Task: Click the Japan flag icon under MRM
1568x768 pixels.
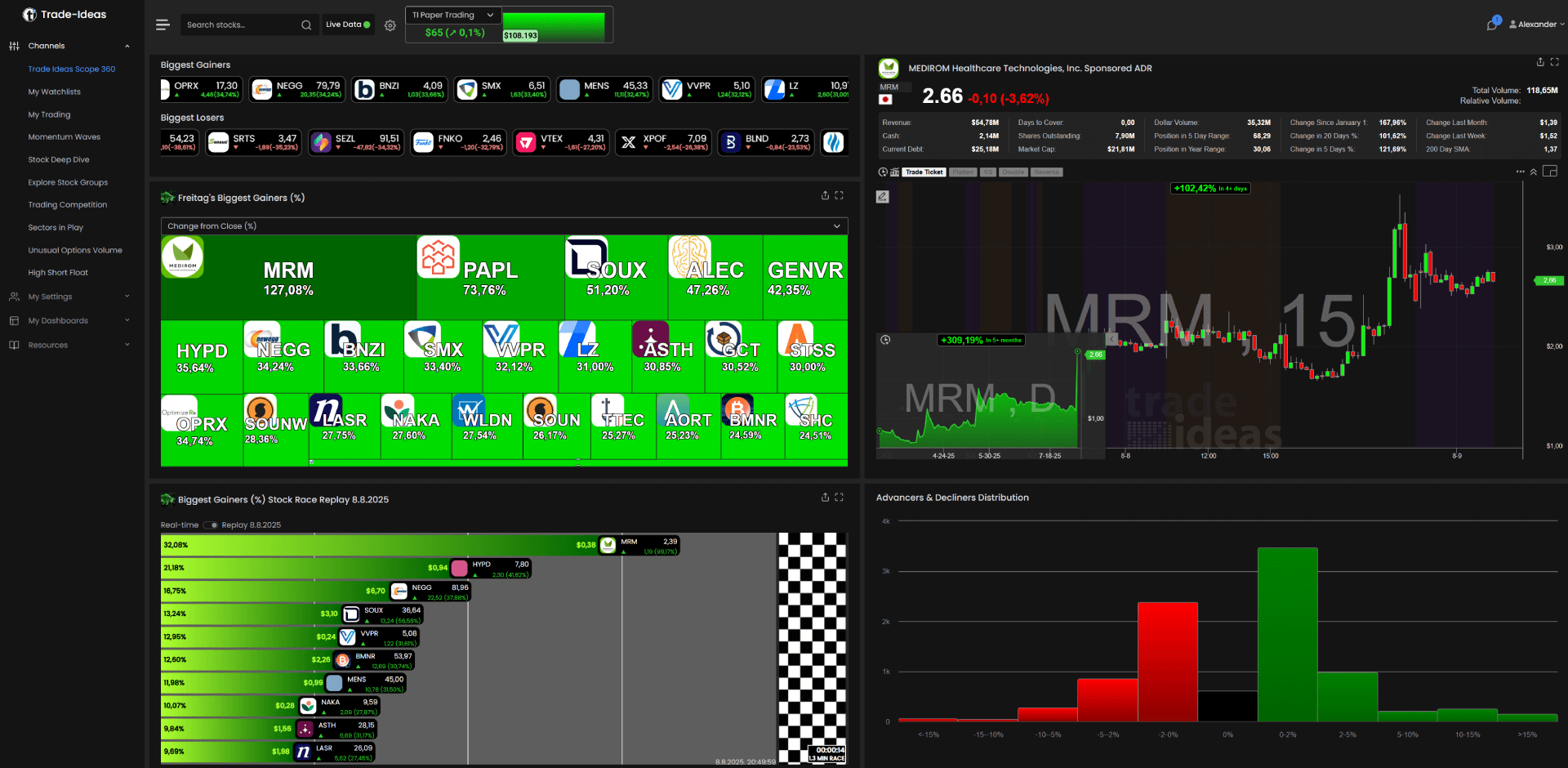Action: pos(885,100)
